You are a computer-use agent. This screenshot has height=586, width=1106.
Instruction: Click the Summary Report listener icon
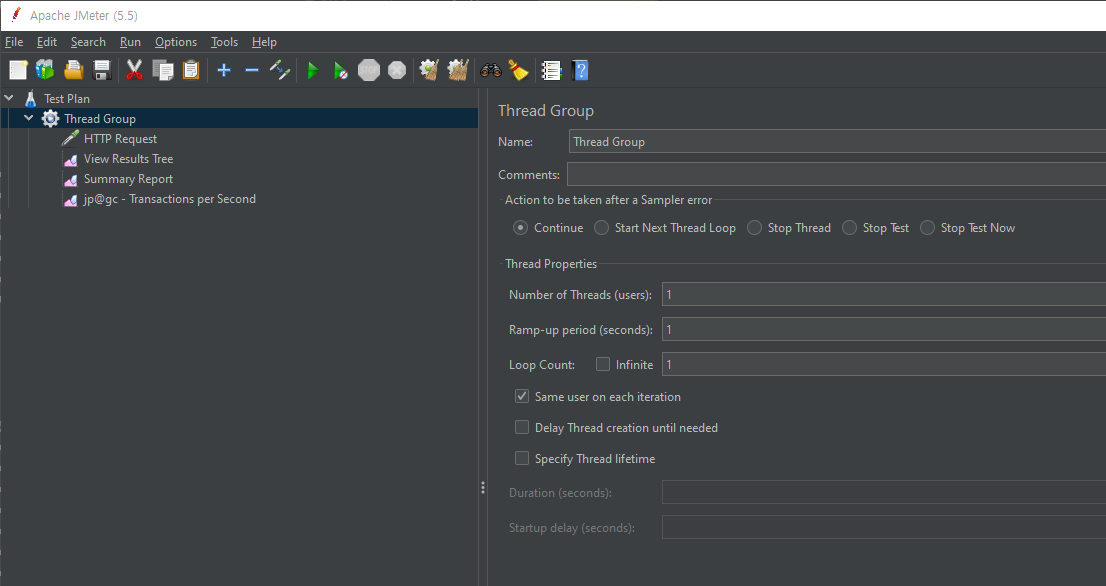71,179
